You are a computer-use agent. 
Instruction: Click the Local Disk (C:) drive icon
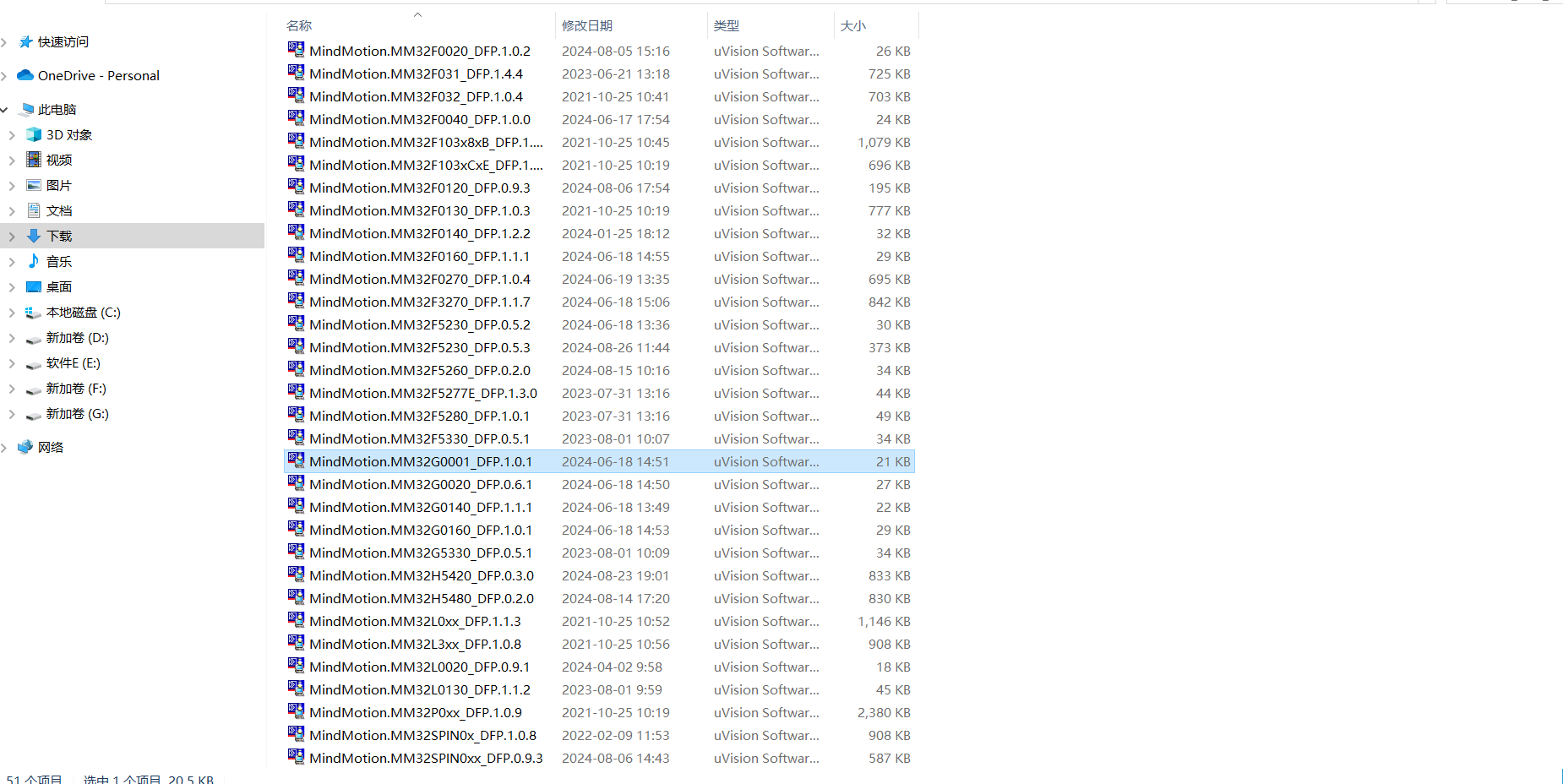(34, 313)
